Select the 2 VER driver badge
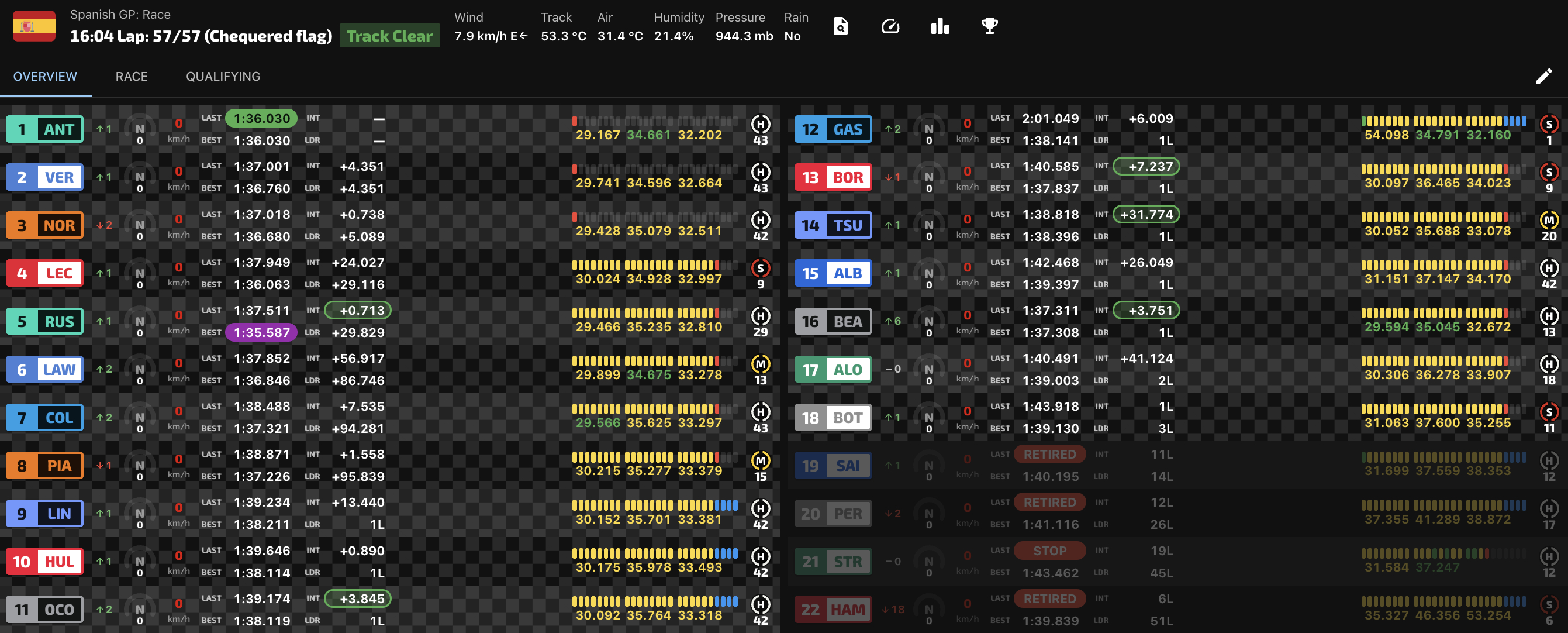The image size is (1568, 633). [44, 177]
